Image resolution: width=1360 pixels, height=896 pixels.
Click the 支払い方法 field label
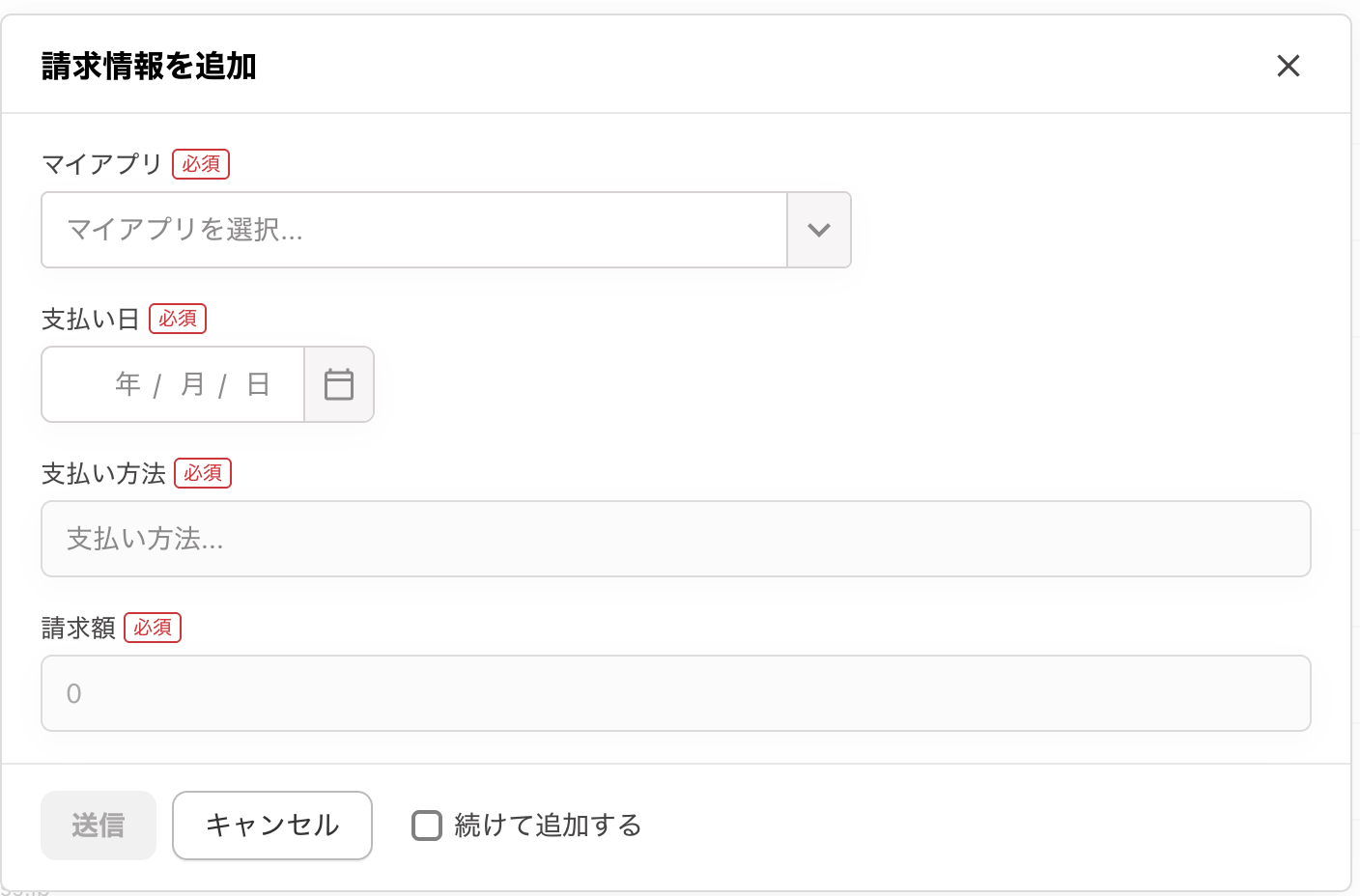[103, 473]
